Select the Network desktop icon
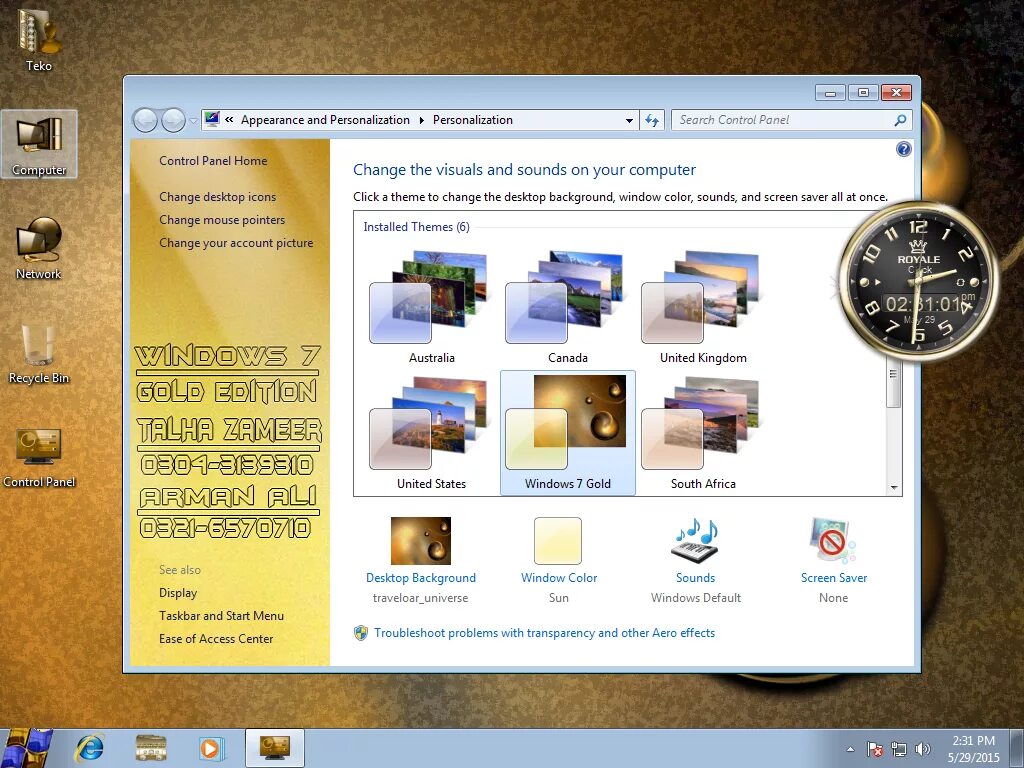The width and height of the screenshot is (1024, 768). (39, 249)
